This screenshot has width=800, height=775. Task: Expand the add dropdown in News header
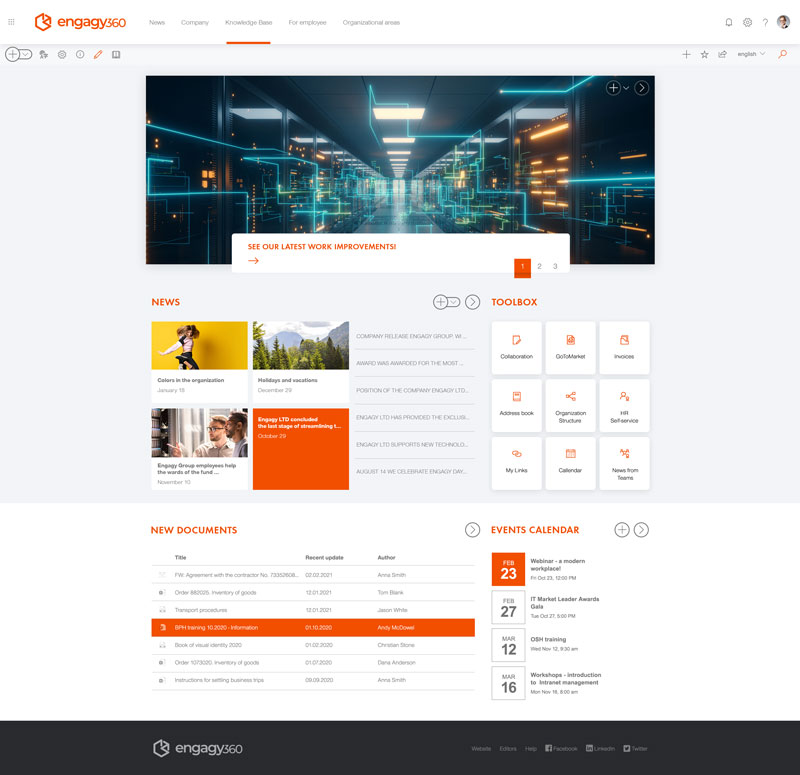(x=453, y=302)
